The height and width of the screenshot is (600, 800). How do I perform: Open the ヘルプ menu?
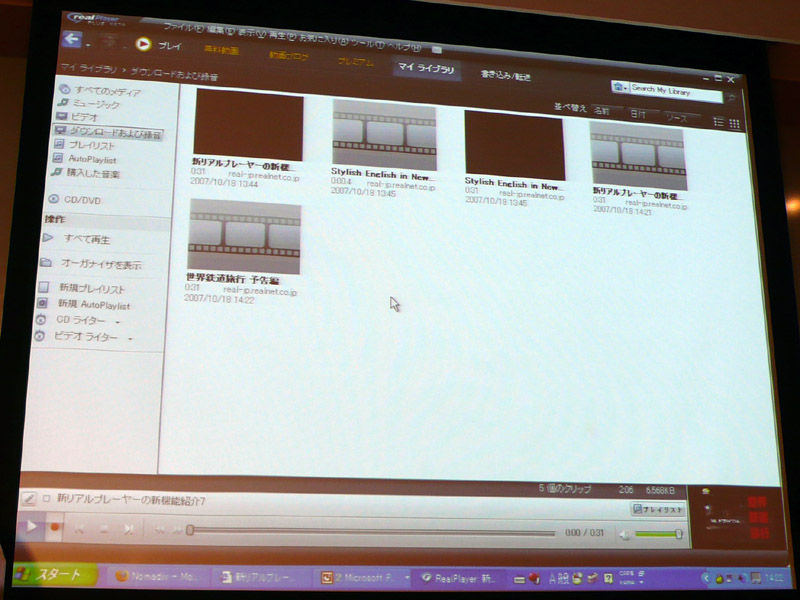coord(404,47)
